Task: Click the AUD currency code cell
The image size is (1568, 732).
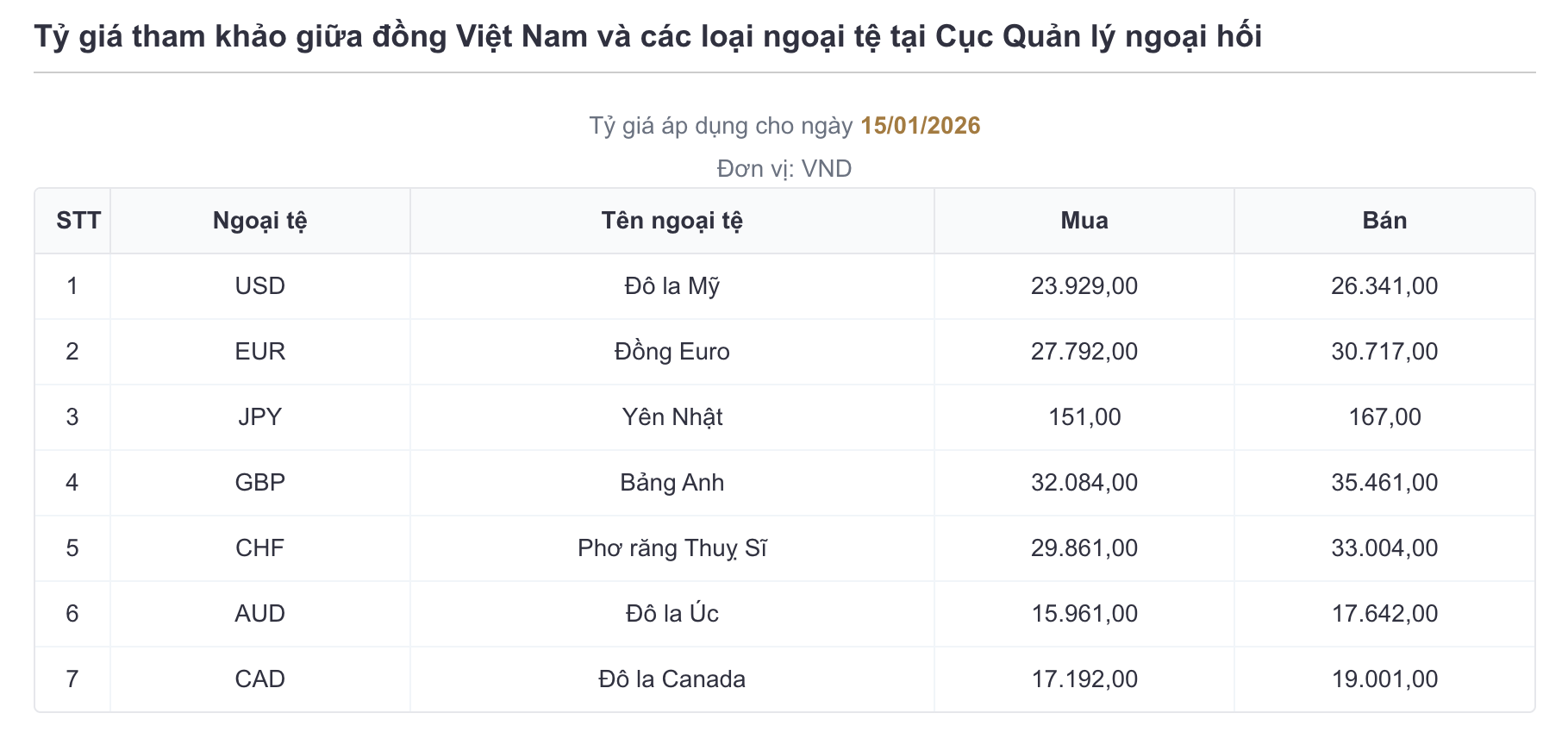Action: (259, 614)
